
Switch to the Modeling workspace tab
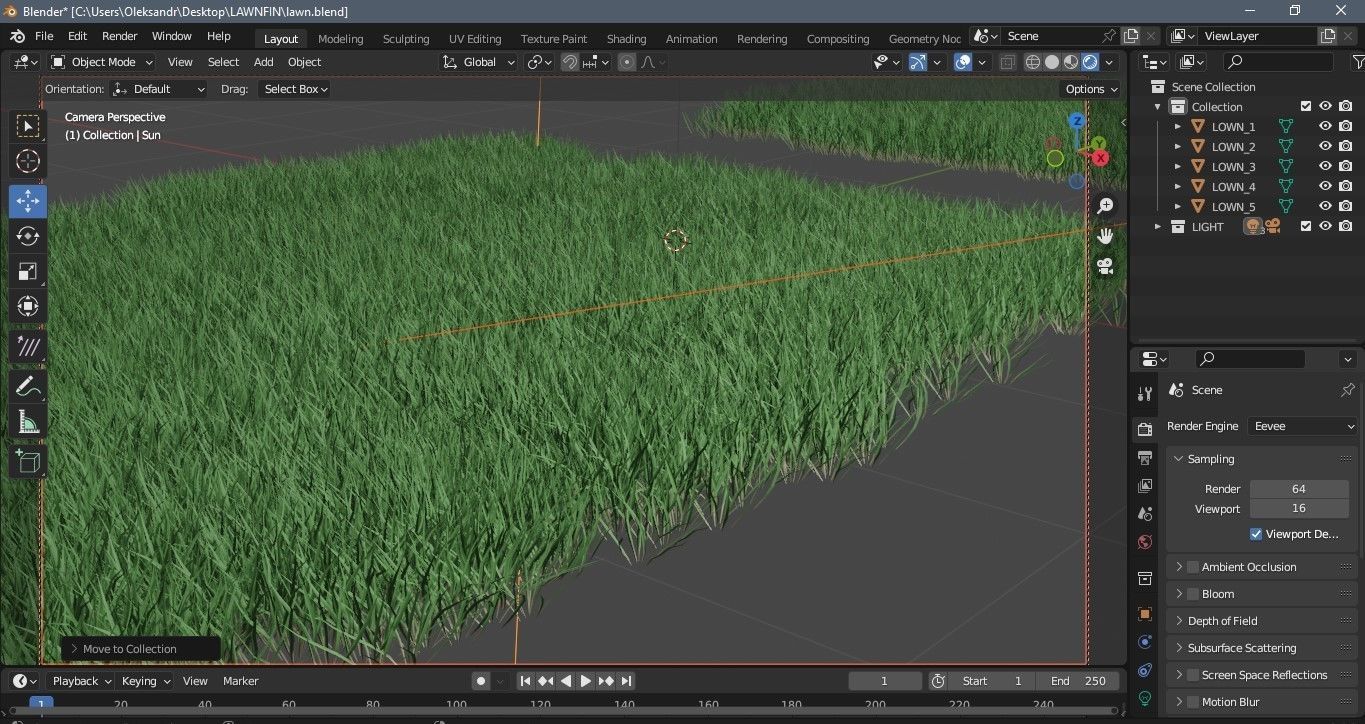341,39
